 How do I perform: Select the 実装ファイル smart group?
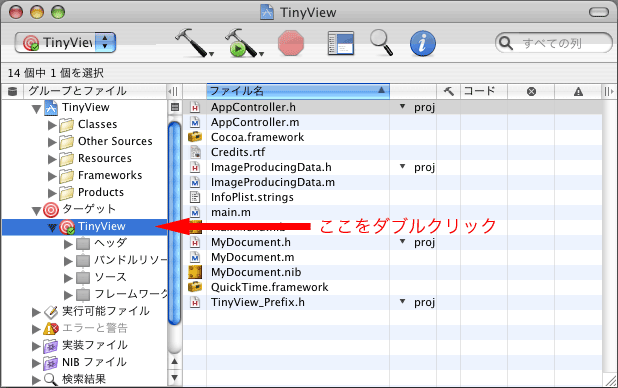pyautogui.click(x=95, y=345)
